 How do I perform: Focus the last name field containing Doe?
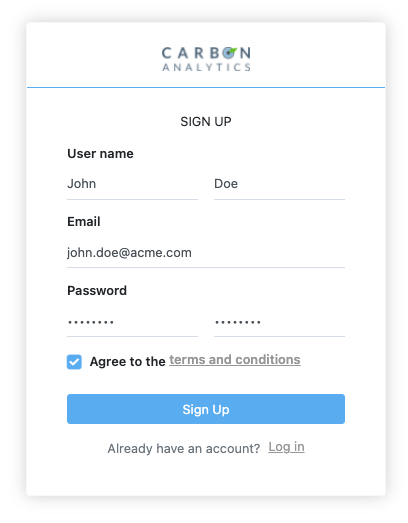[x=279, y=184]
